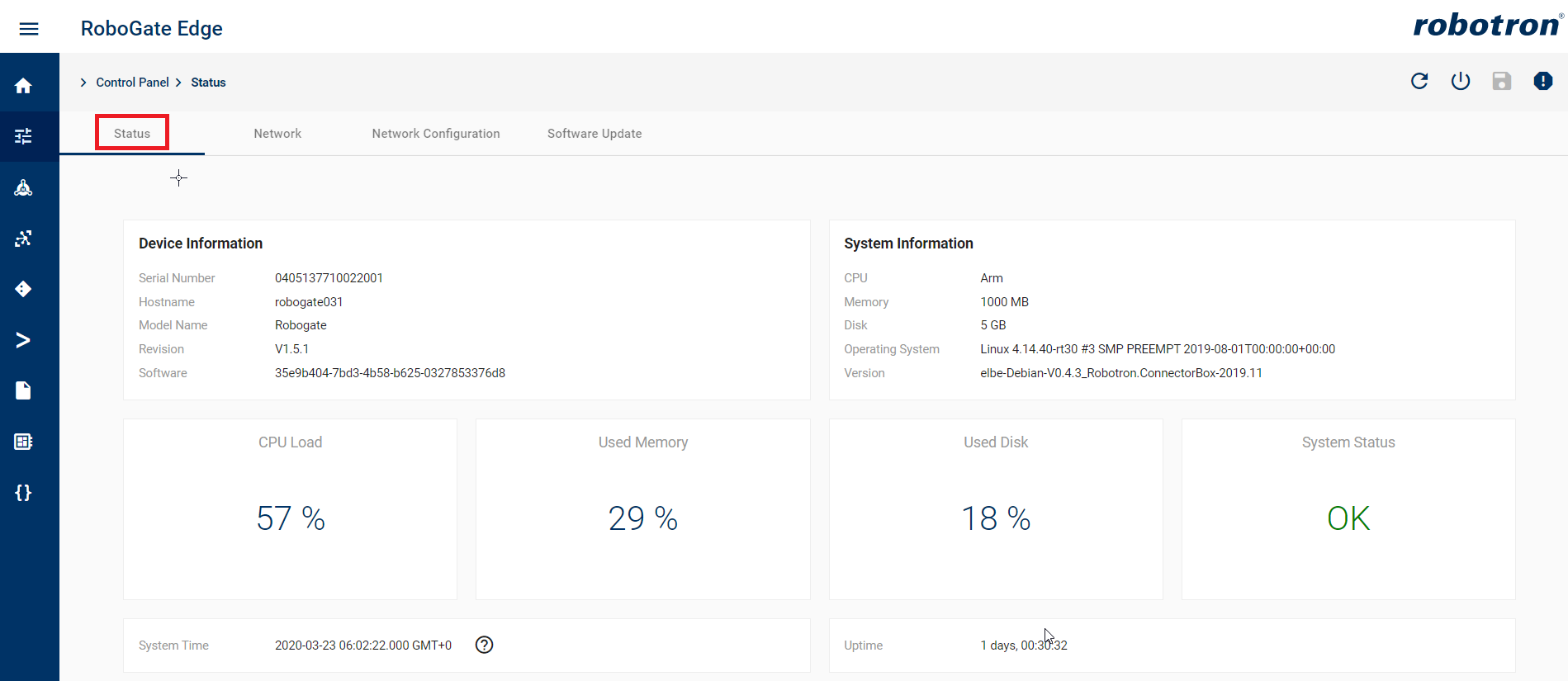This screenshot has height=681, width=1568.
Task: Click the refresh icon in the toolbar
Action: 1419,81
